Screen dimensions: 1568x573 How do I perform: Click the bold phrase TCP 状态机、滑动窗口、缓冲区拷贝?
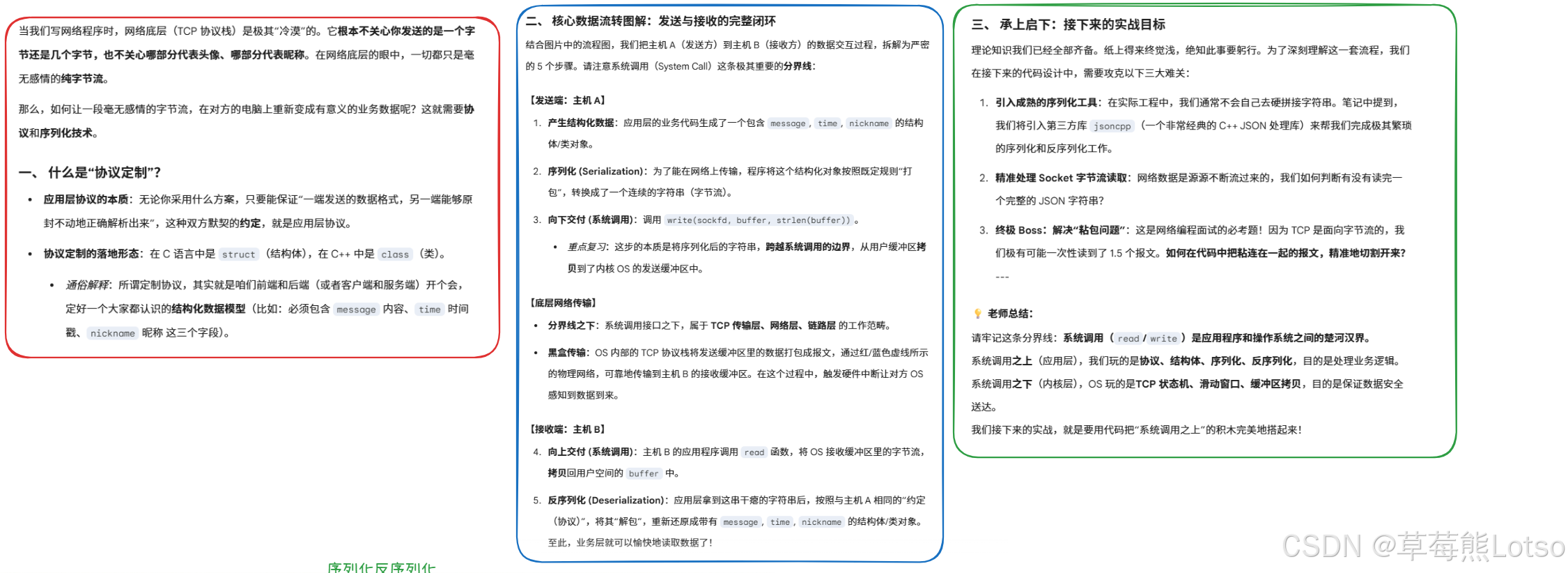point(1218,384)
